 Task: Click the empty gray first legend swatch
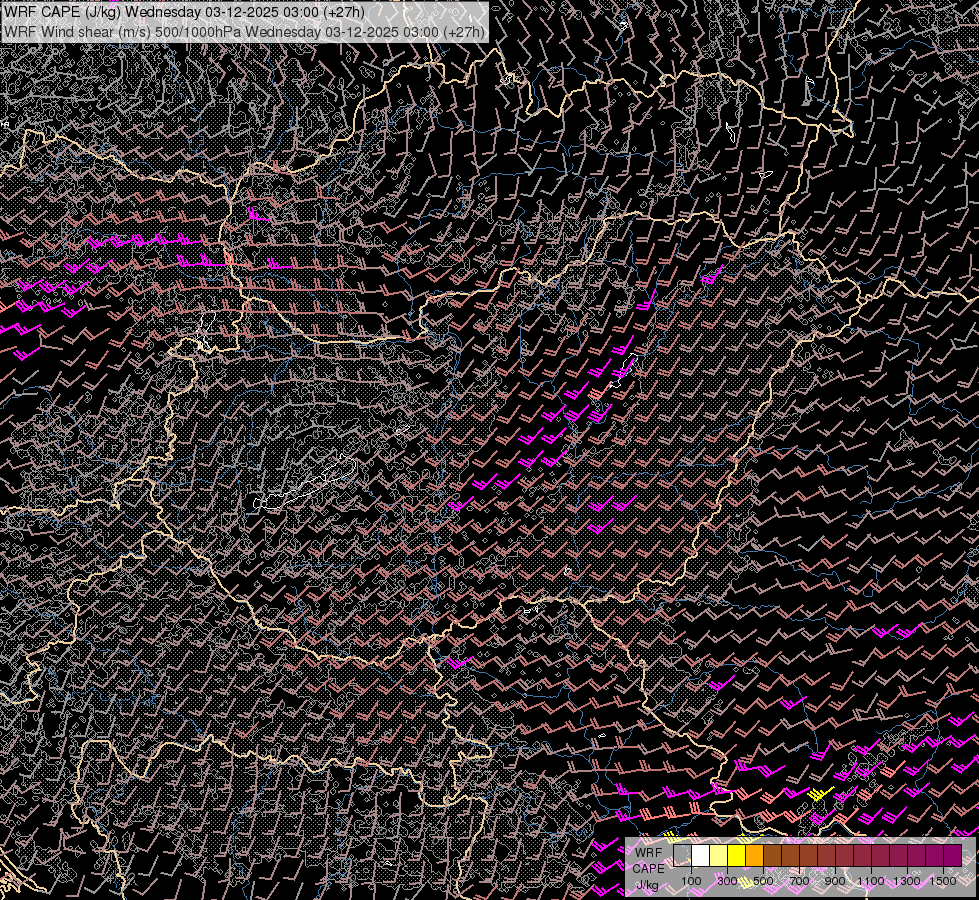point(683,855)
